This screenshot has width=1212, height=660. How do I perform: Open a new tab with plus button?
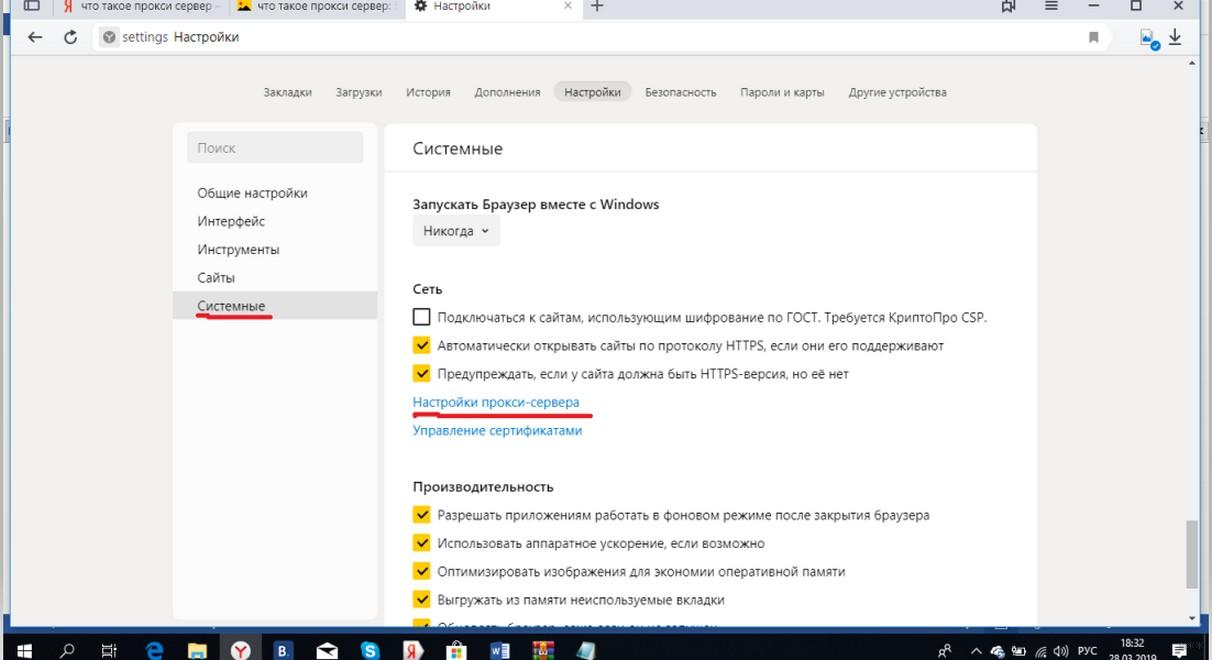click(x=597, y=6)
